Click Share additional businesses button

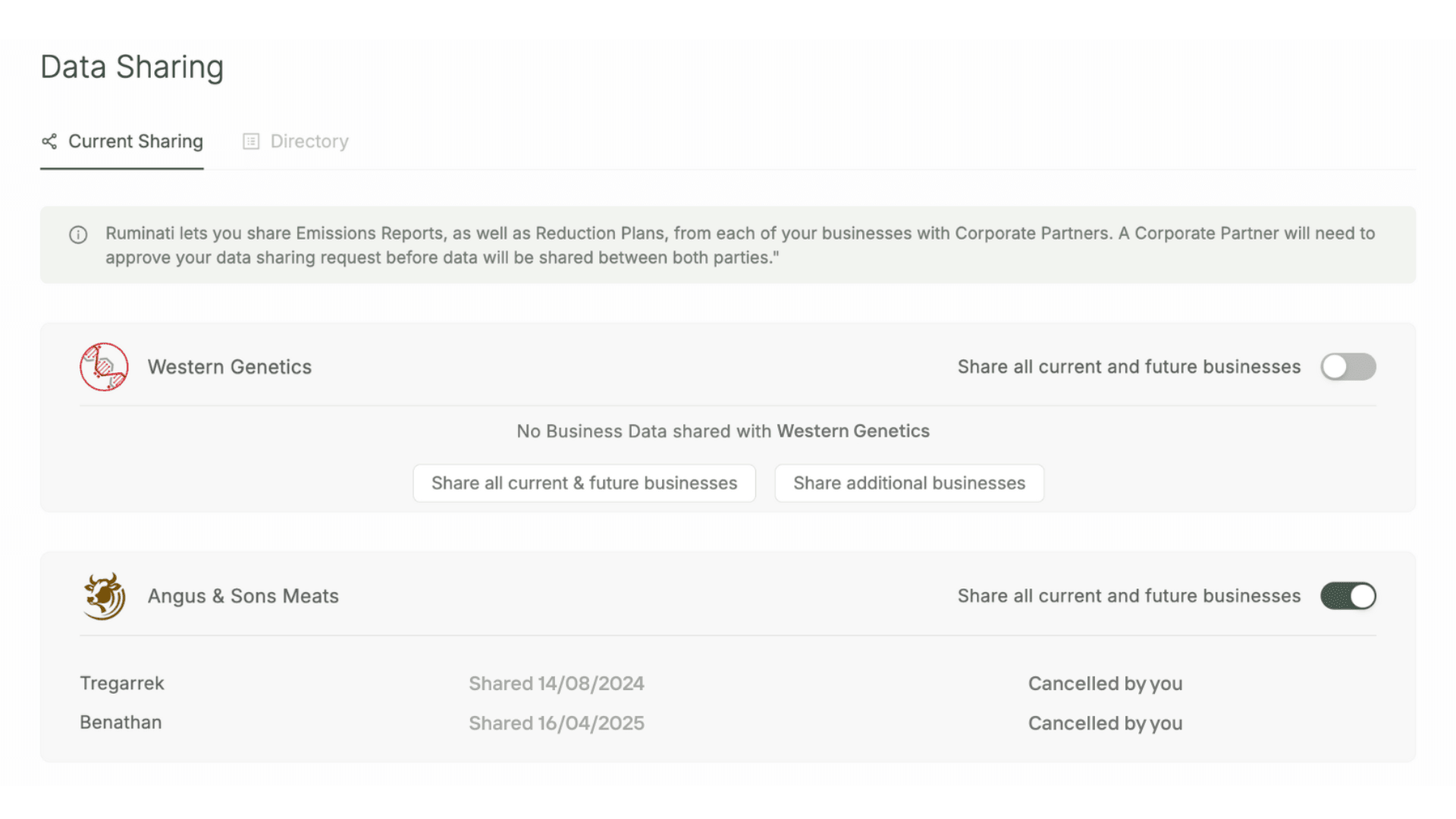pos(908,483)
